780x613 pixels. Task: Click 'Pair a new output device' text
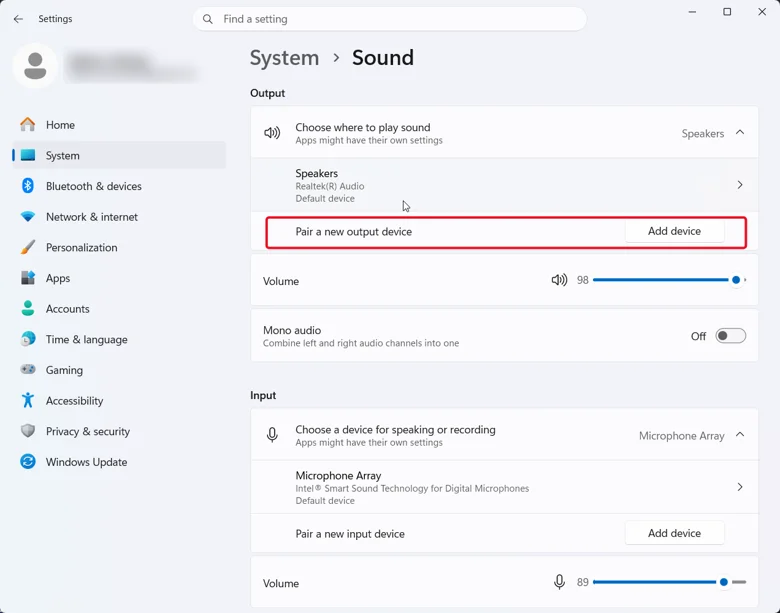click(354, 232)
